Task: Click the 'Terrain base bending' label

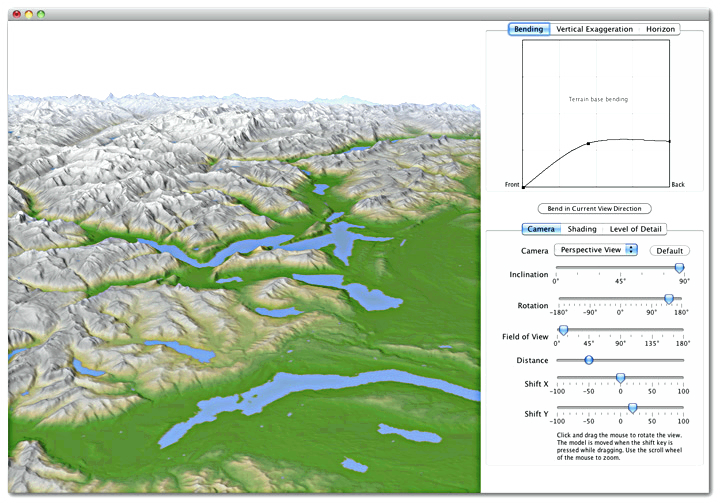Action: pos(598,99)
